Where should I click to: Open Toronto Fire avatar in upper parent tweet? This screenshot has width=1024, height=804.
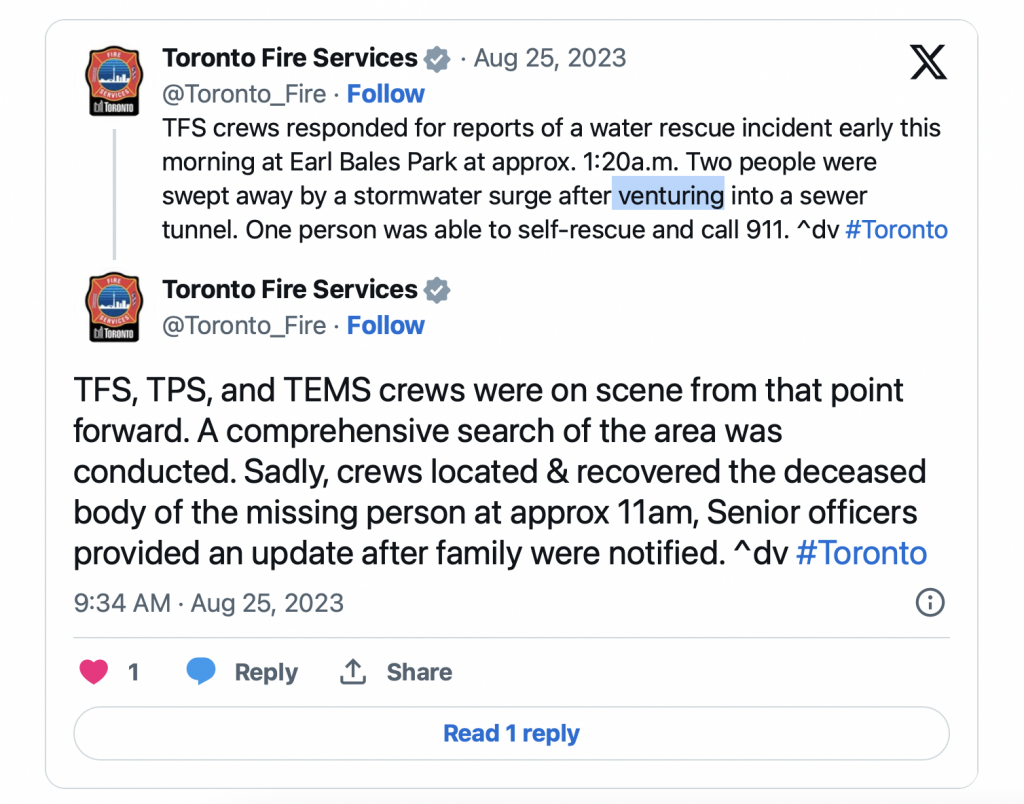pos(112,80)
